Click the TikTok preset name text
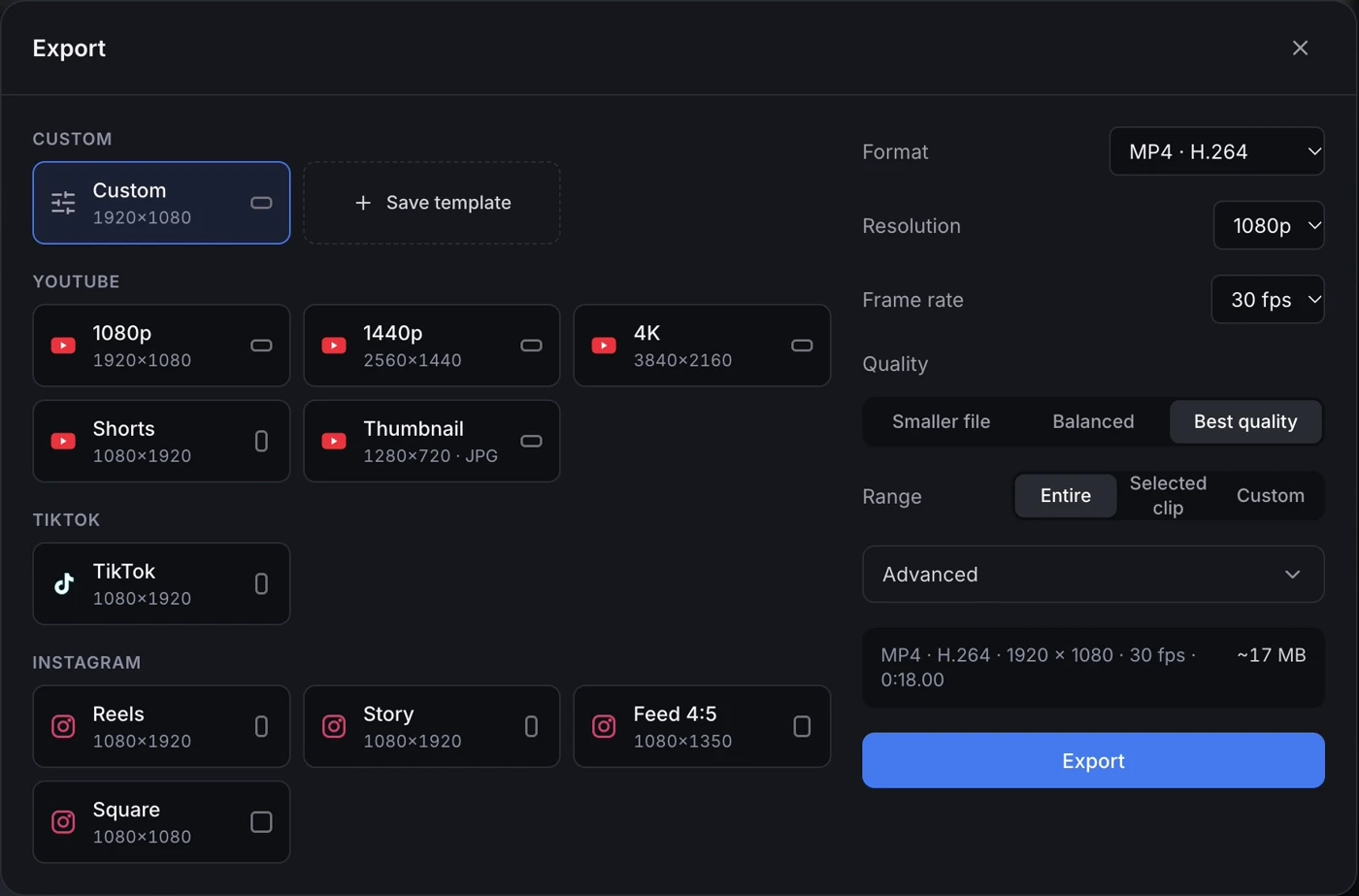 point(123,571)
